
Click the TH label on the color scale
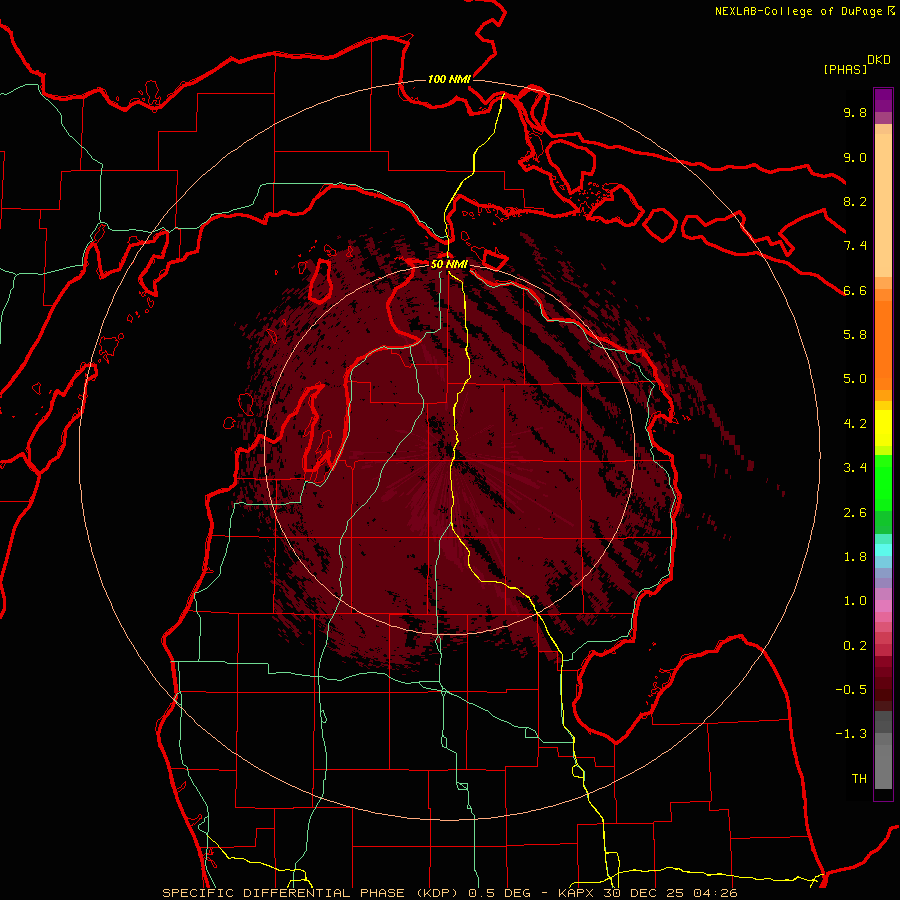(859, 779)
